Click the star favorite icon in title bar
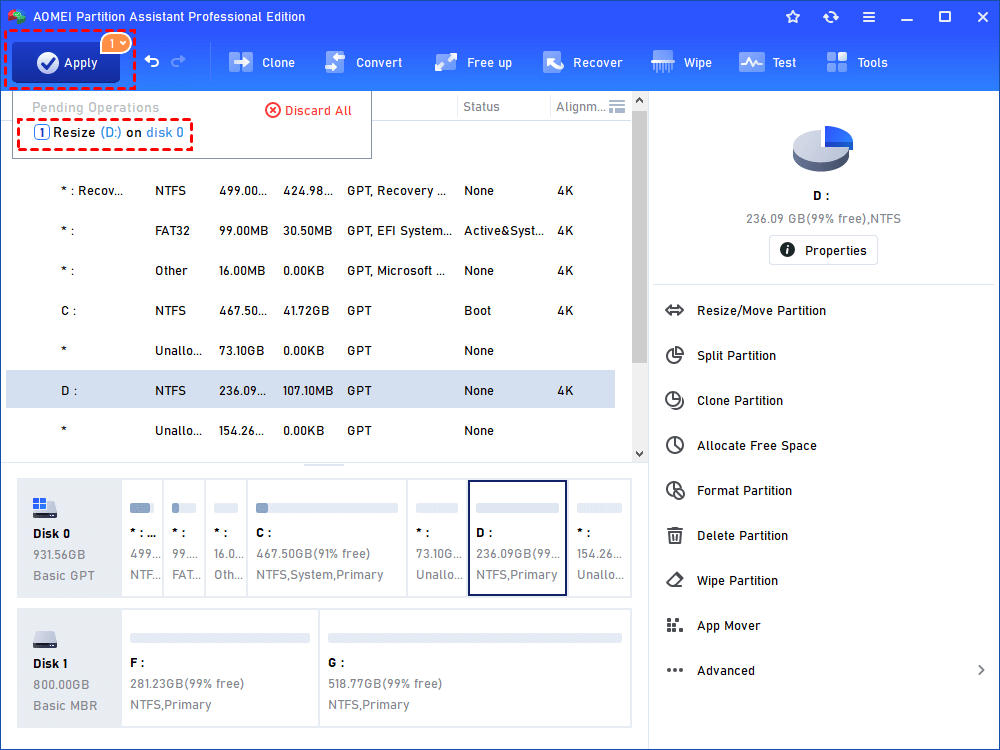The height and width of the screenshot is (750, 1000). (x=793, y=17)
